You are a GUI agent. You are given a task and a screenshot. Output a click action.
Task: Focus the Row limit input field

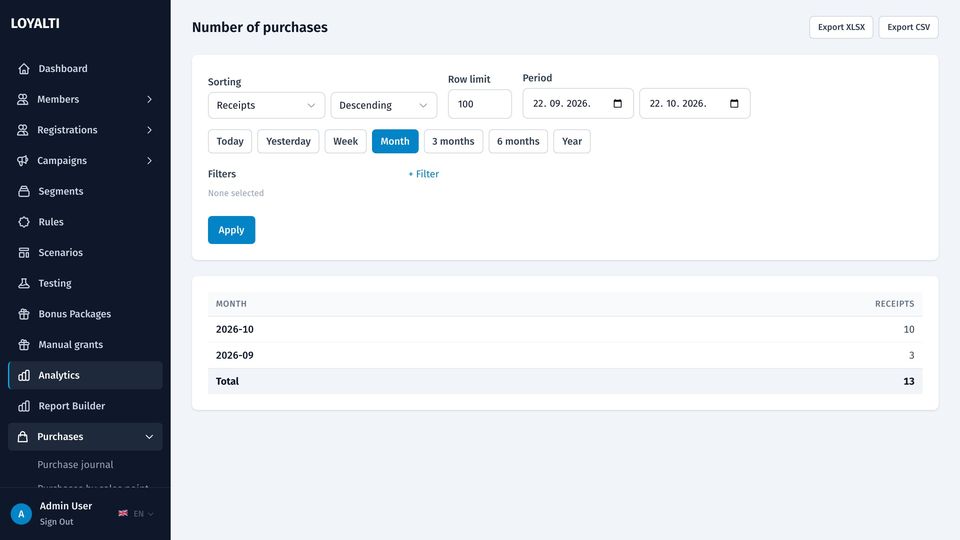480,104
